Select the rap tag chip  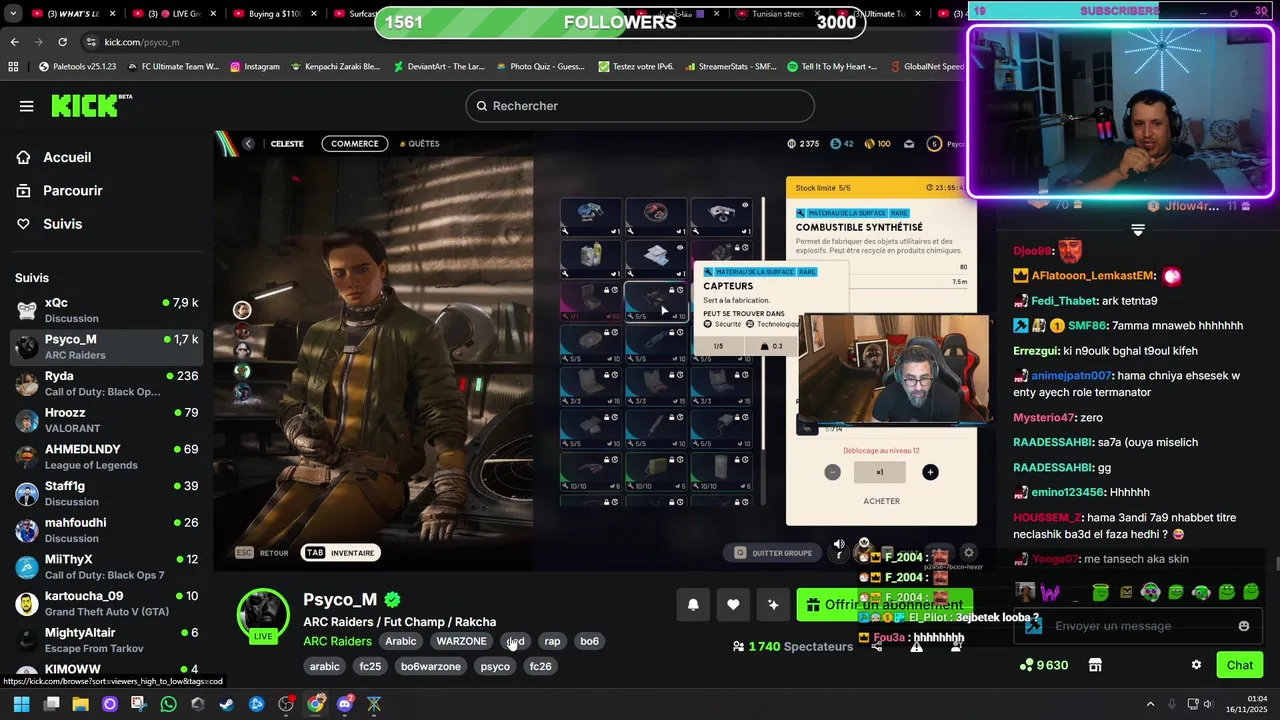[x=552, y=641]
